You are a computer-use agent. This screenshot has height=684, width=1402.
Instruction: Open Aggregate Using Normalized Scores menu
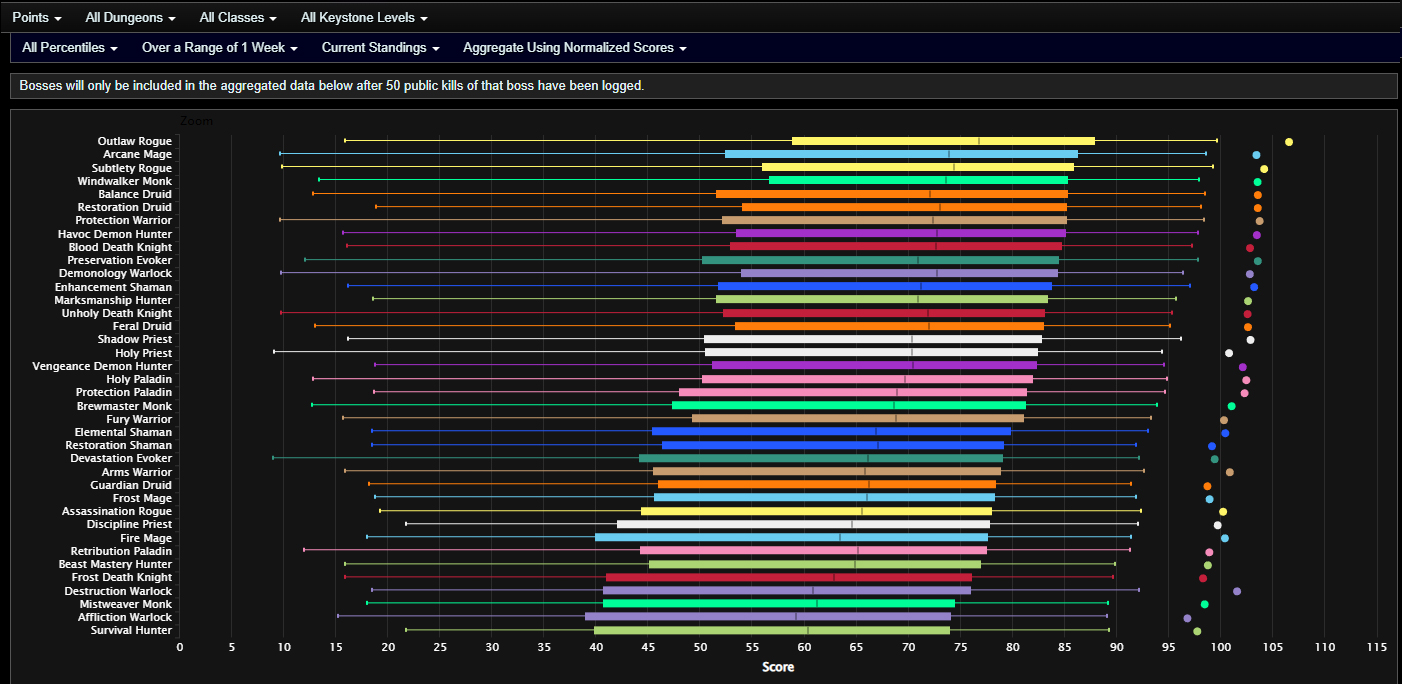click(x=575, y=48)
